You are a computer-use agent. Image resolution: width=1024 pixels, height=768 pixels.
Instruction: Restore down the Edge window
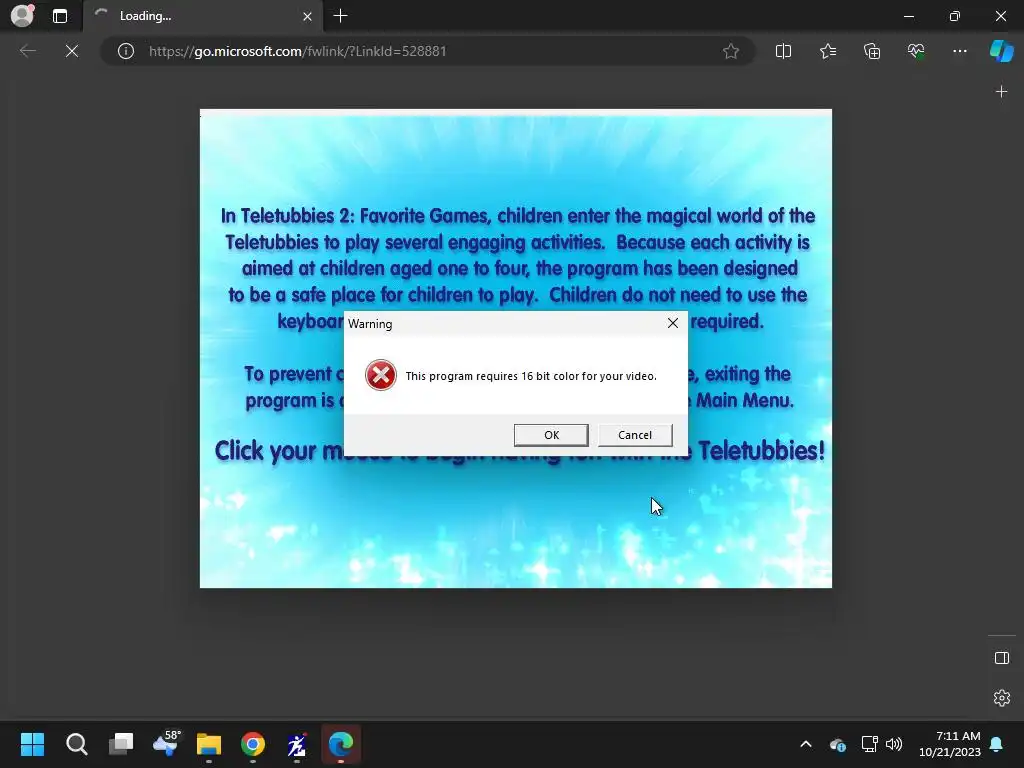coord(954,16)
